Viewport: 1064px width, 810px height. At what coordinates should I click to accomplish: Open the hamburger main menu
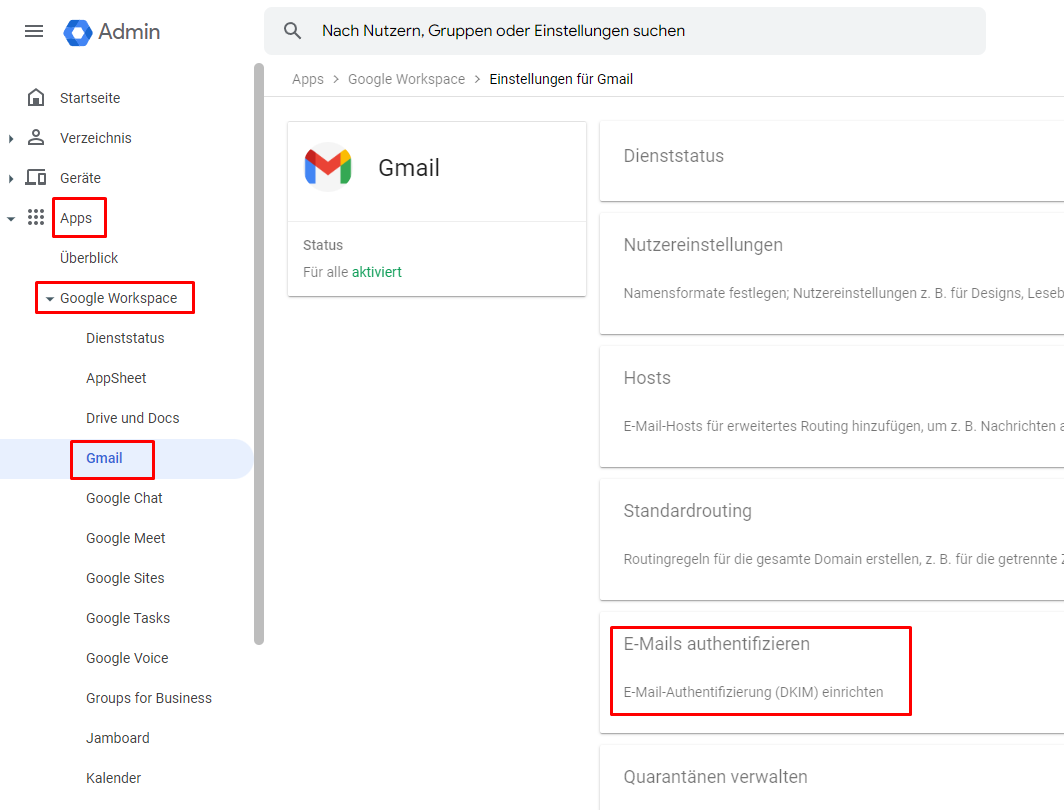(x=34, y=31)
